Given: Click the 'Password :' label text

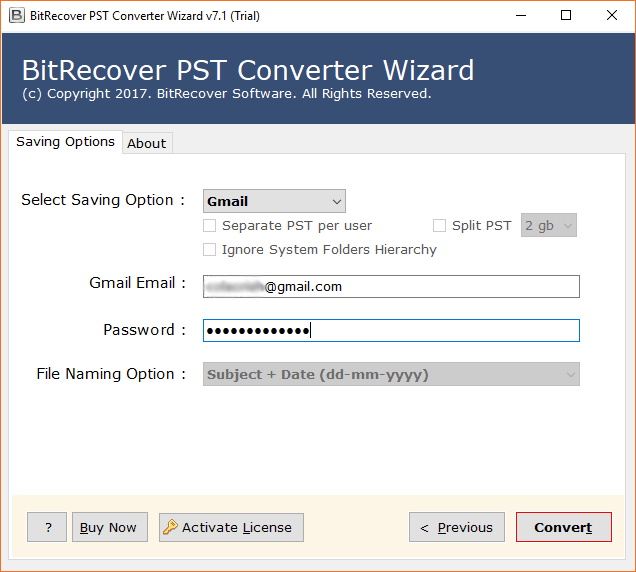Looking at the screenshot, I should (144, 330).
